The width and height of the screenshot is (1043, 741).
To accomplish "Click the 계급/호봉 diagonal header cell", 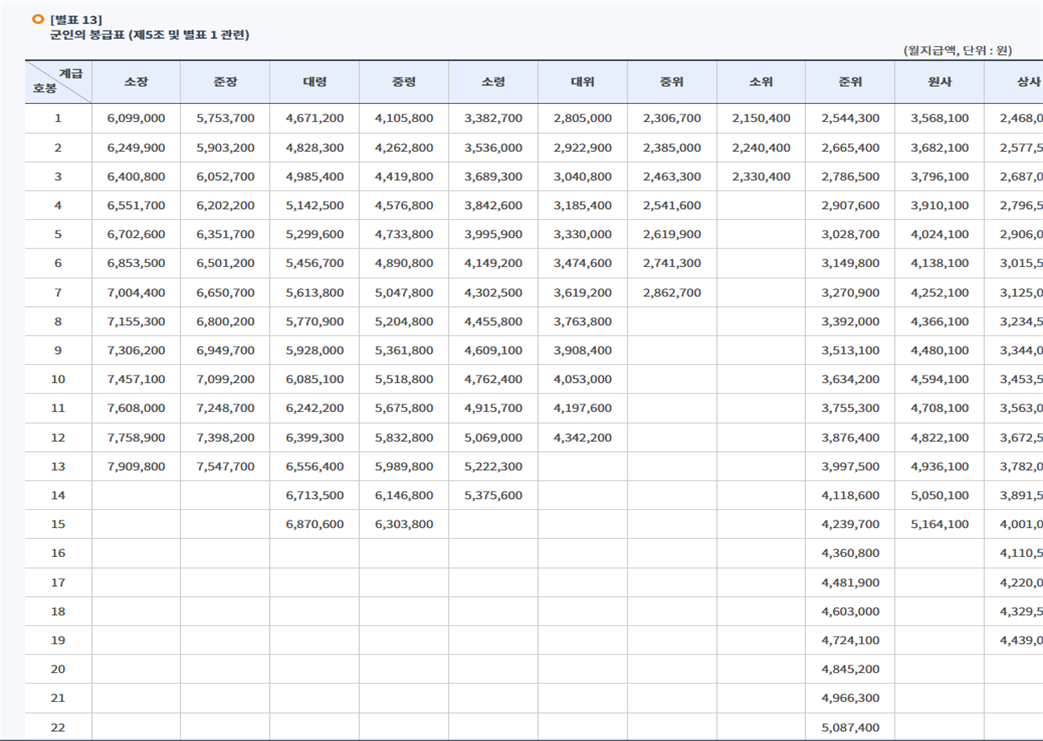I will pyautogui.click(x=58, y=81).
